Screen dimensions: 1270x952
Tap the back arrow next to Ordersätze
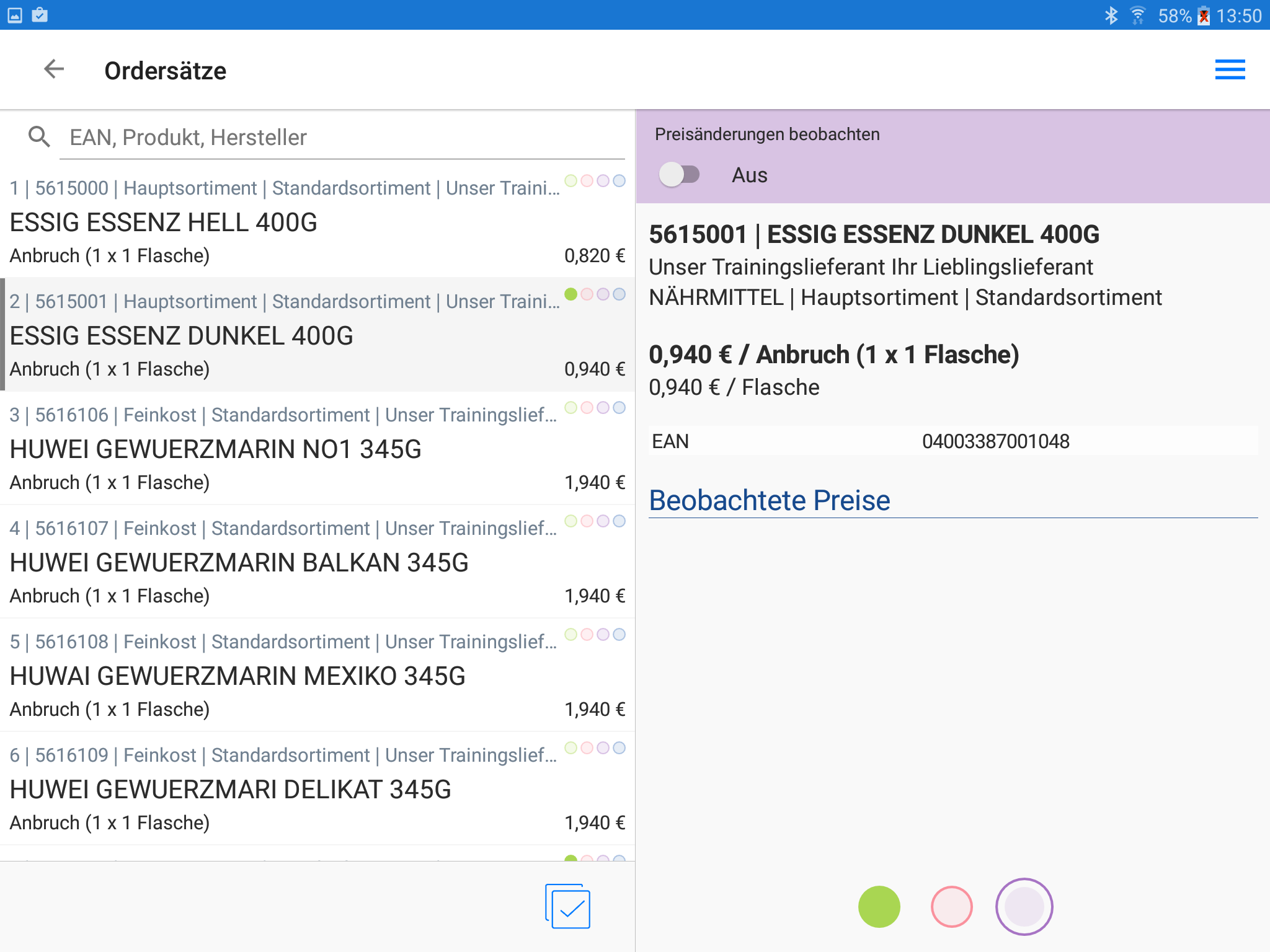[54, 69]
